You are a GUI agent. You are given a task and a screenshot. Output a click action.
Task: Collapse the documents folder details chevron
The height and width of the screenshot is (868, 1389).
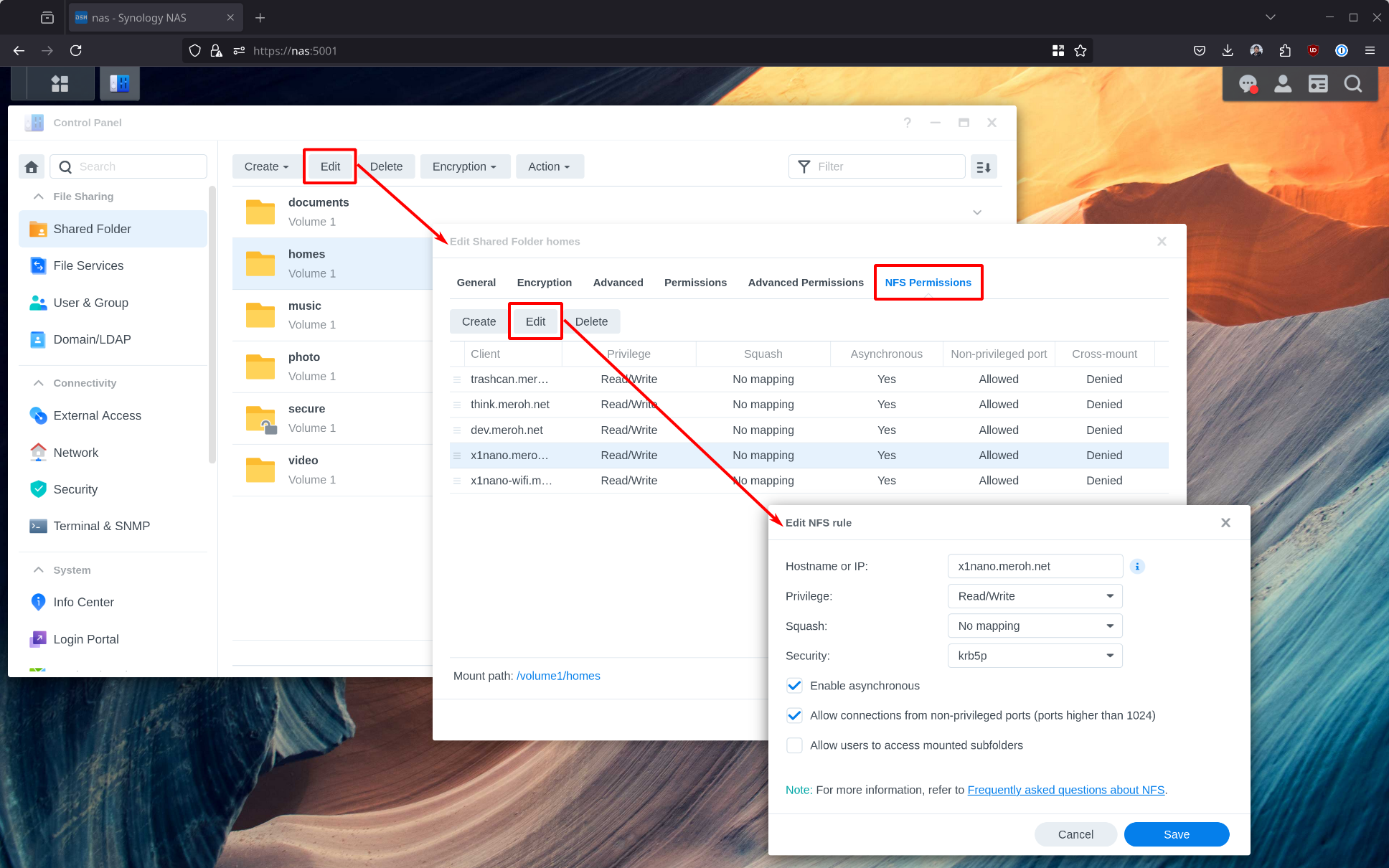[x=976, y=212]
